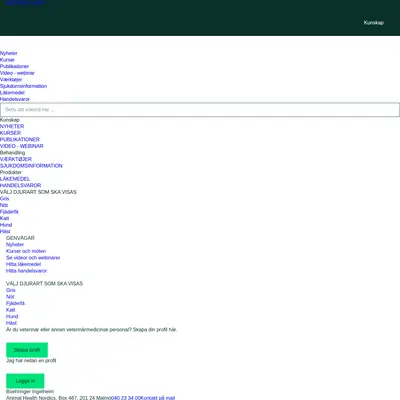Viewport: 400px width, 400px height.
Task: Choose Nöt in the animal list below GENVÄGAR
Action: pyautogui.click(x=10, y=297)
